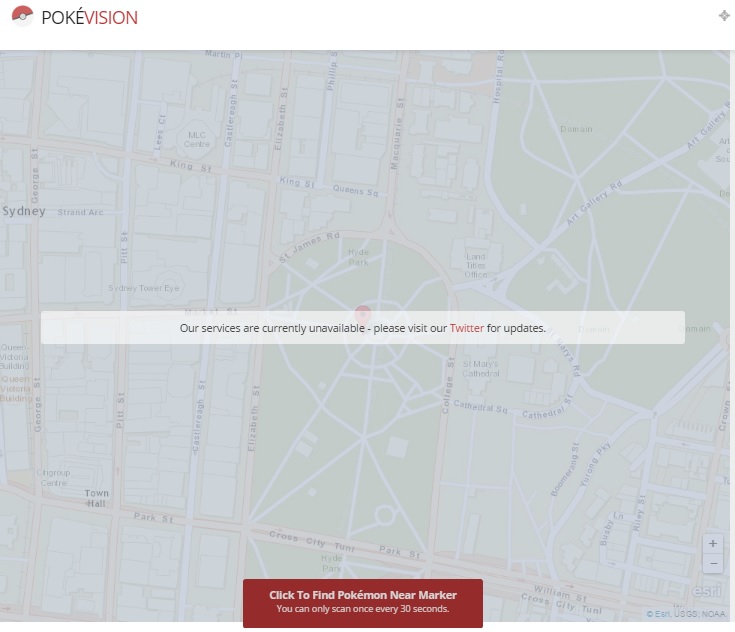Click the esri logo on map
This screenshot has width=735, height=632.
coord(707,591)
